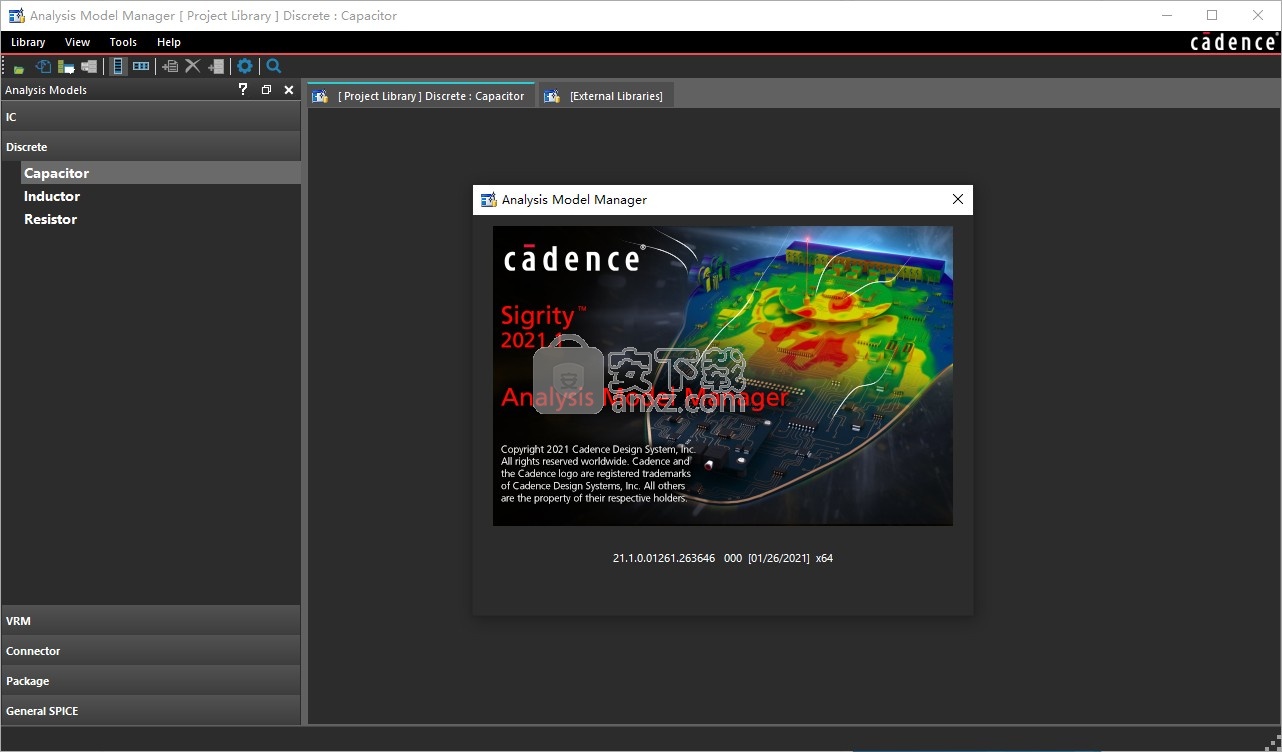The width and height of the screenshot is (1282, 752).
Task: Collapse the Discrete category
Action: tap(150, 147)
